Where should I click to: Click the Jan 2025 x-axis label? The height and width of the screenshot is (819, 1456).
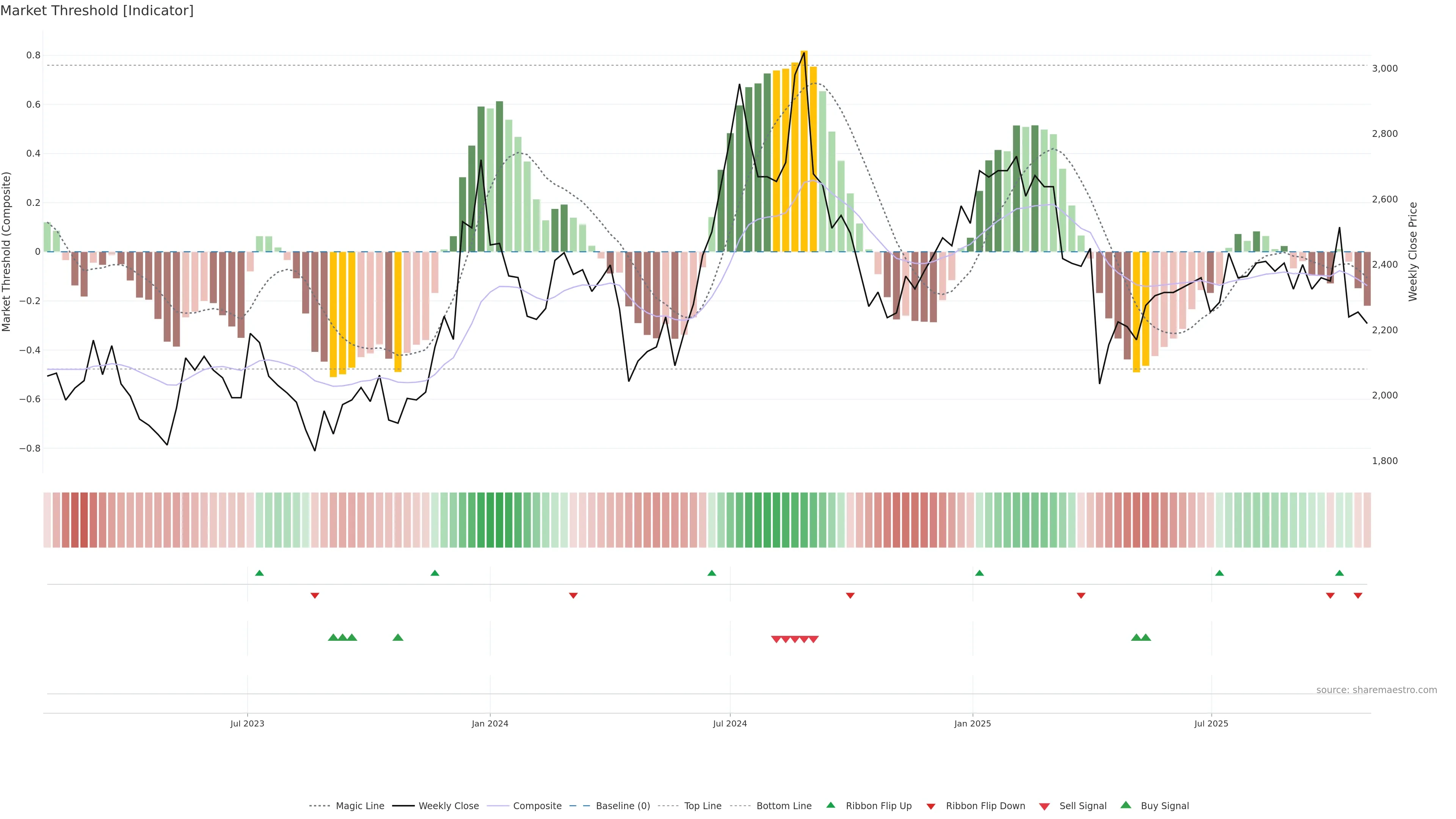(972, 723)
